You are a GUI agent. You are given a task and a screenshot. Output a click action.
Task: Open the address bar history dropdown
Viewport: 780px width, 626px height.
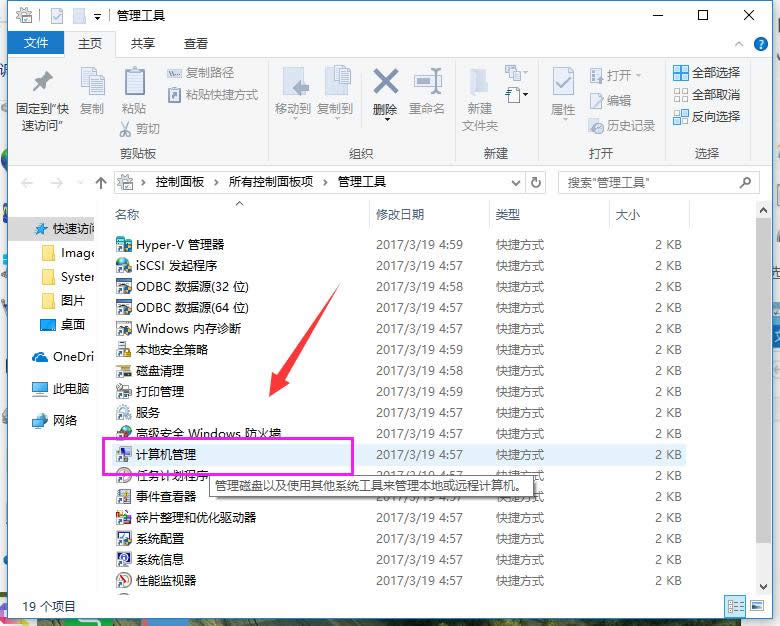tap(516, 183)
